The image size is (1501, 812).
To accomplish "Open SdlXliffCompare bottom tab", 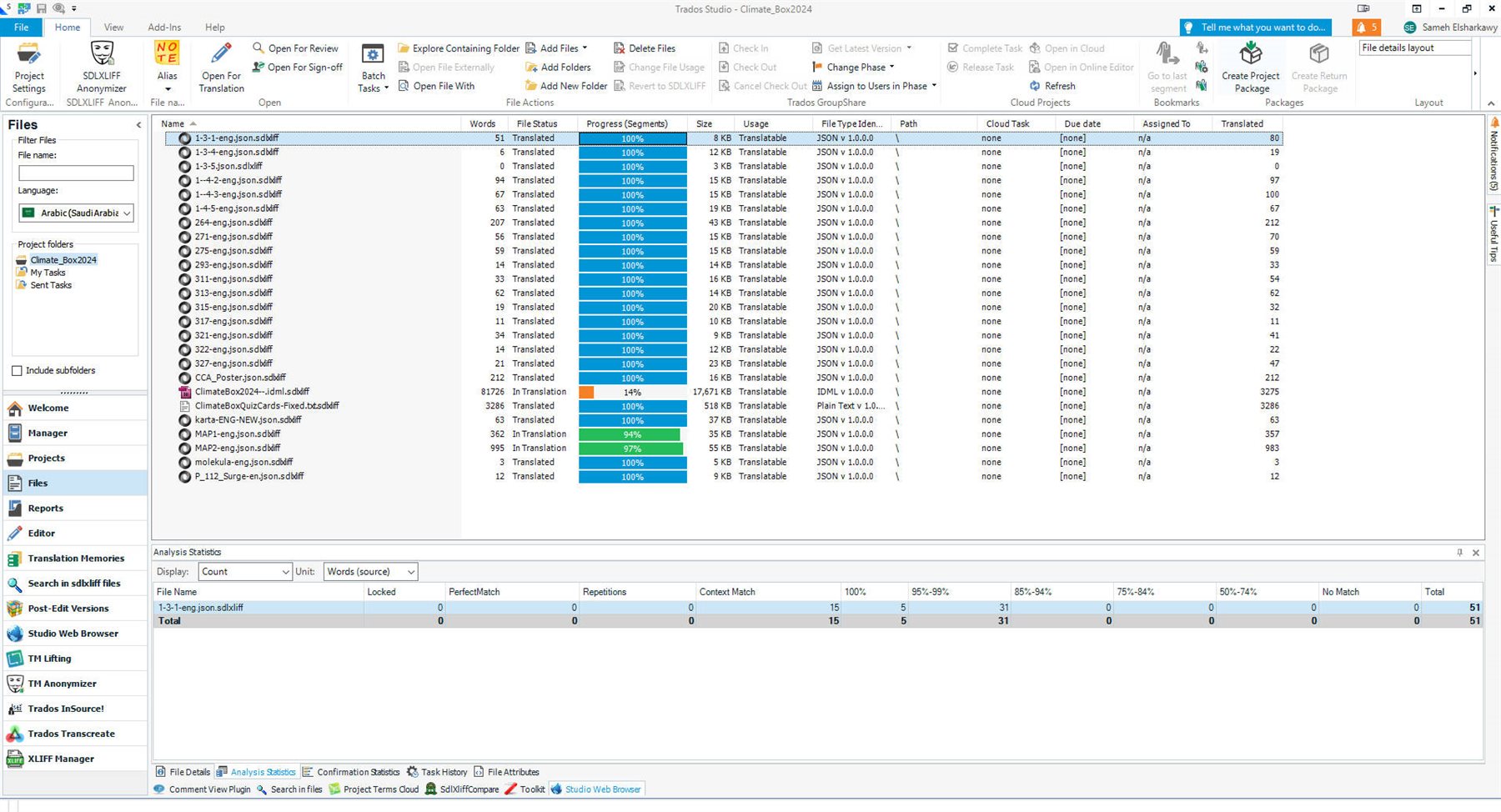I will [x=462, y=789].
